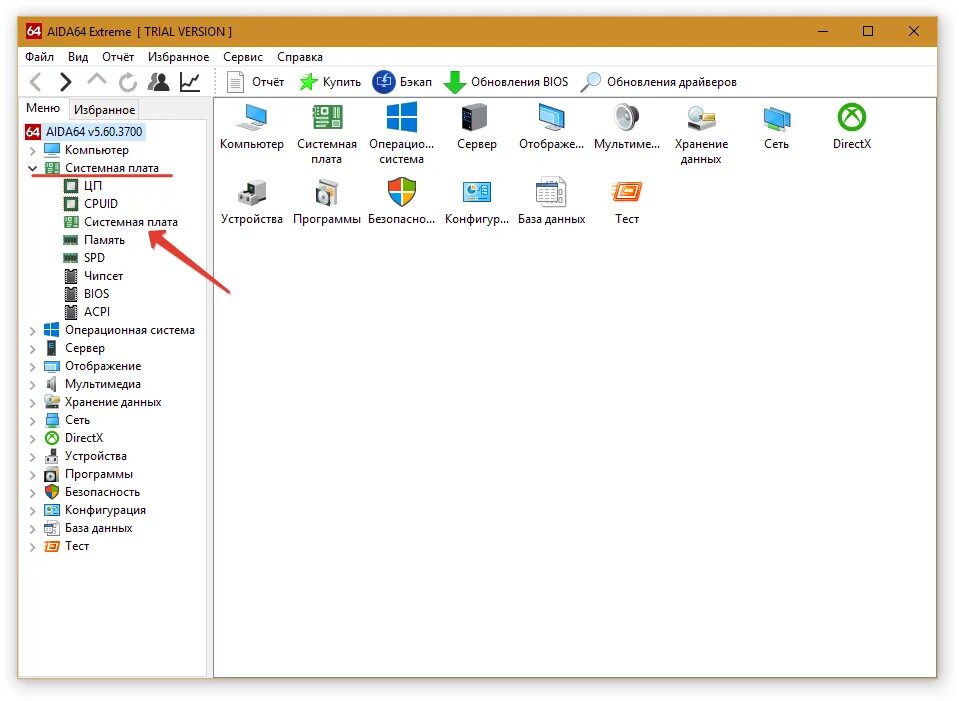This screenshot has height=701, width=959.
Task: Expand the Устройства tree node
Action: pos(32,456)
